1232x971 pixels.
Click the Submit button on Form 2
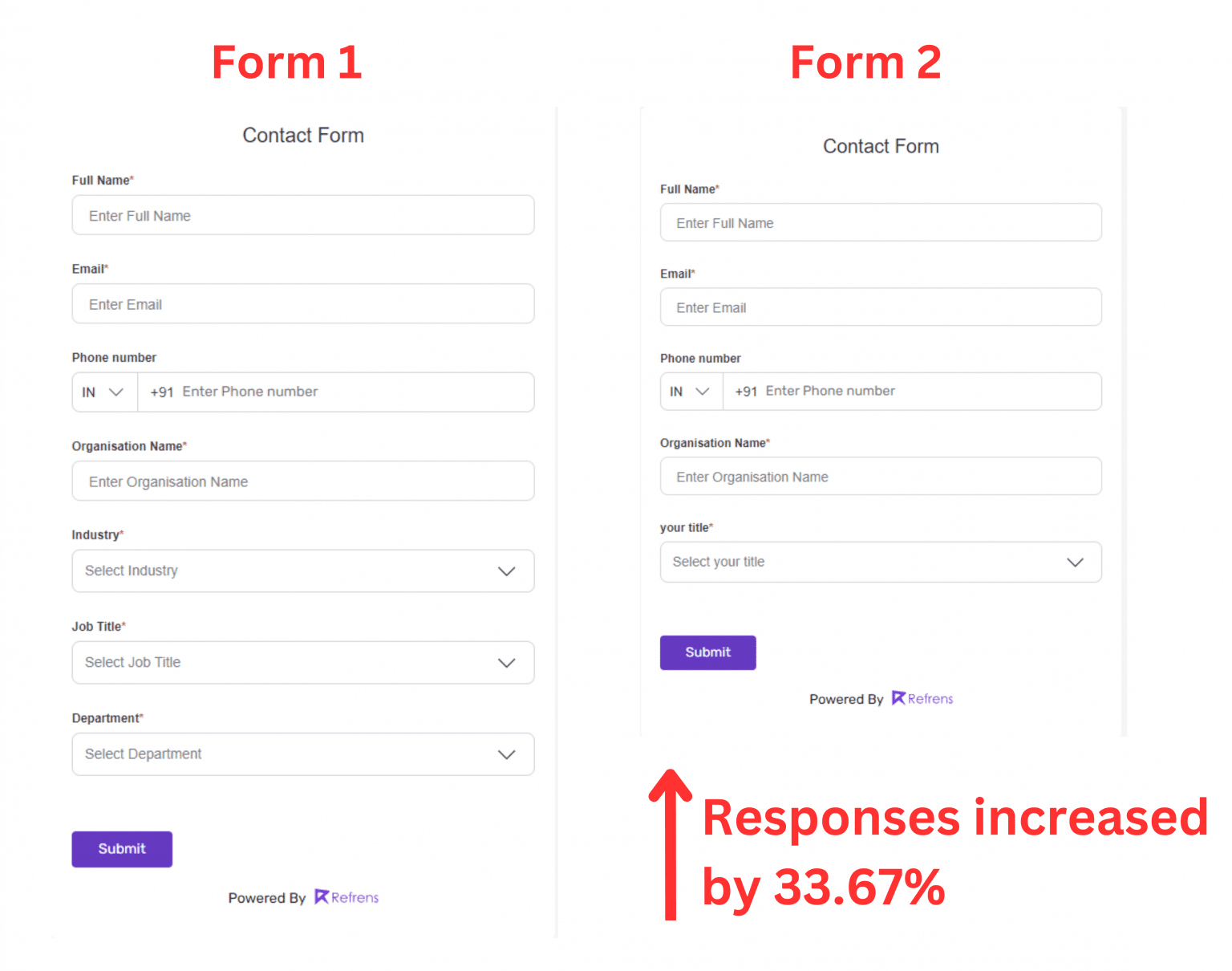707,652
